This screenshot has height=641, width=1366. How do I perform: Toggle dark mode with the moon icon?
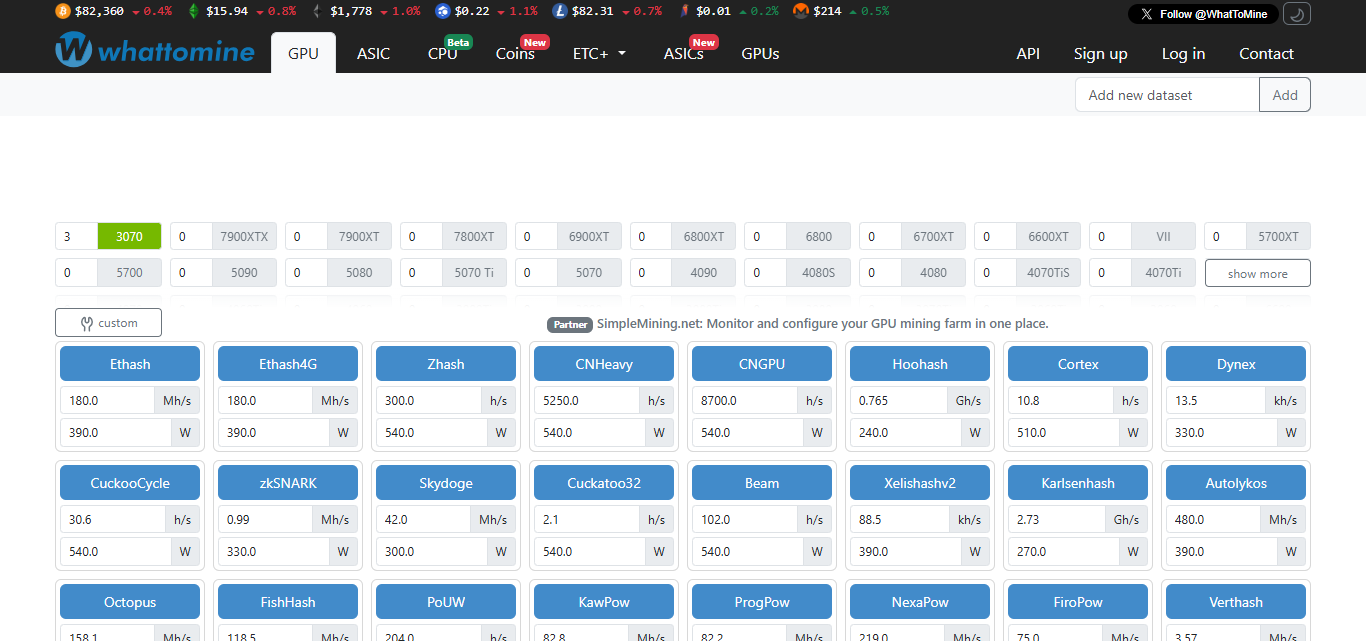[1297, 14]
